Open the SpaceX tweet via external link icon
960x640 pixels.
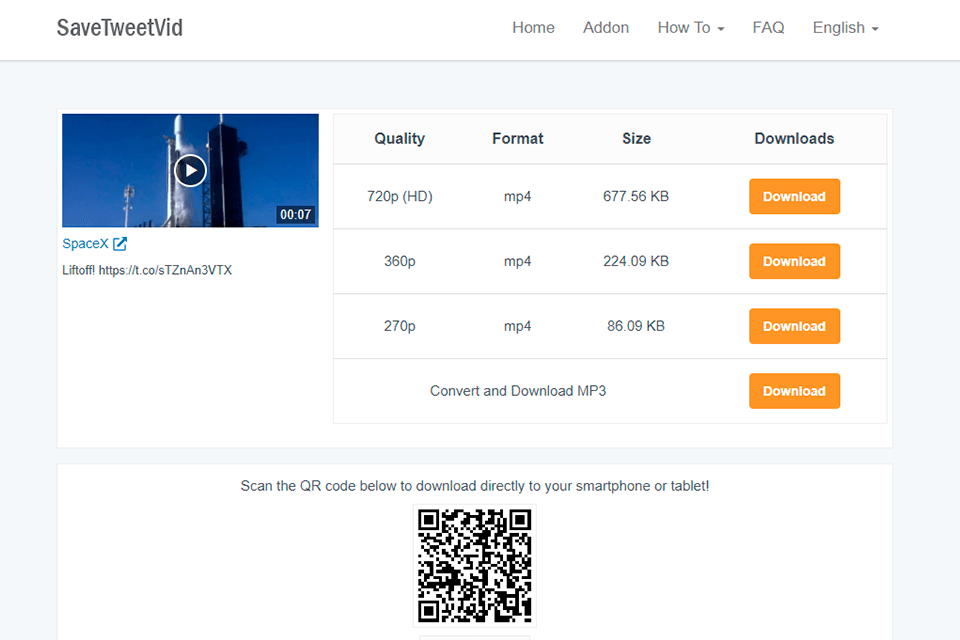[x=118, y=243]
